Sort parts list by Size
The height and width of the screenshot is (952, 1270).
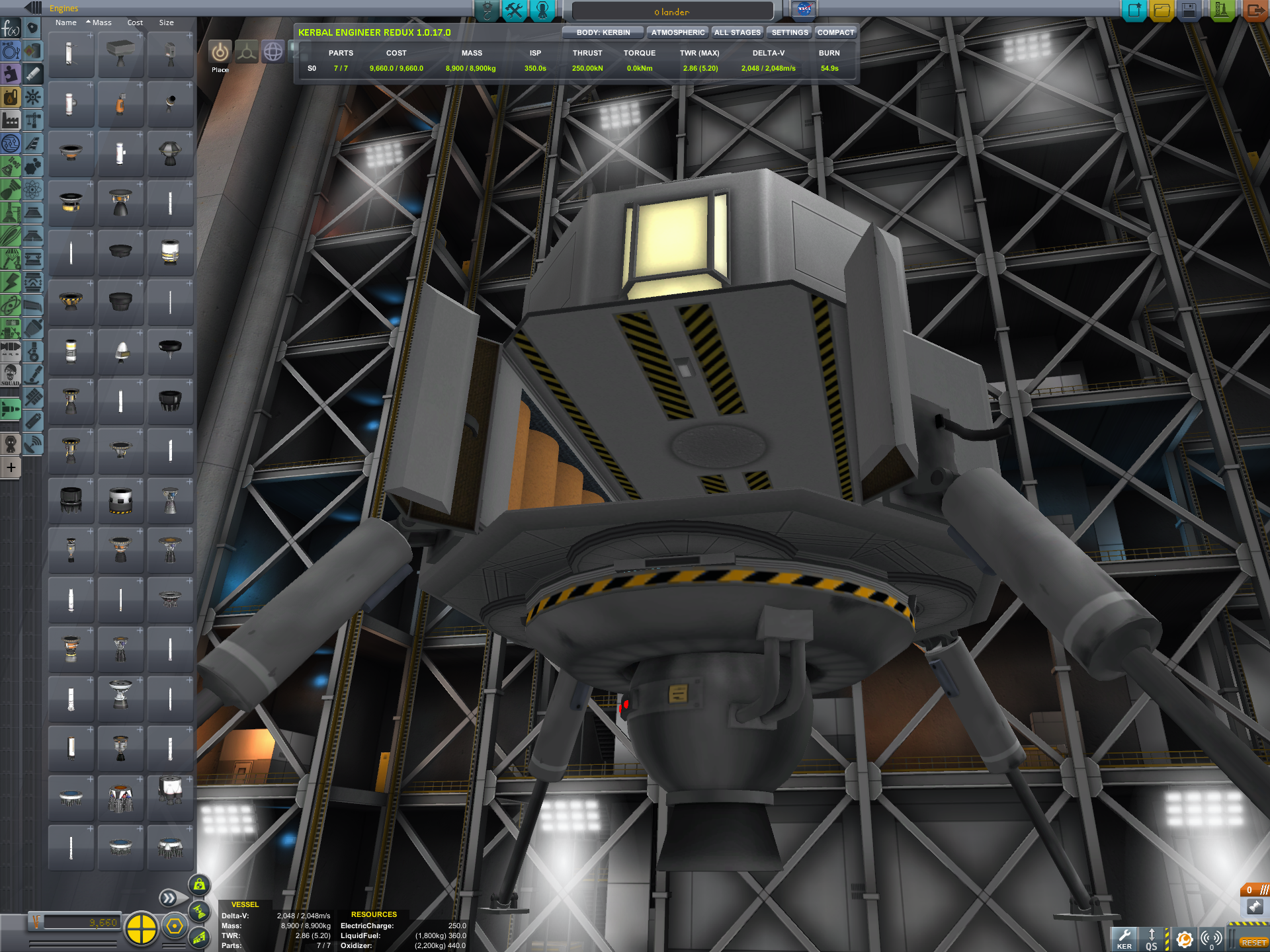pos(166,22)
